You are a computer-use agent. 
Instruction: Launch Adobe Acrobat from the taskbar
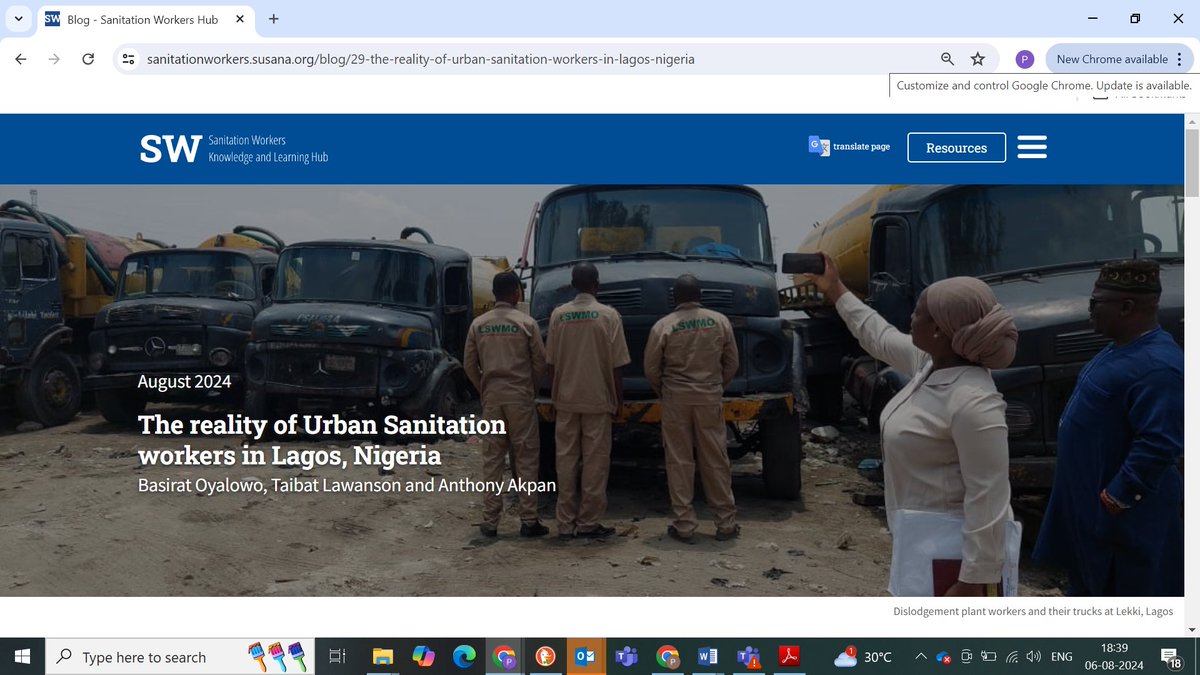[x=789, y=657]
